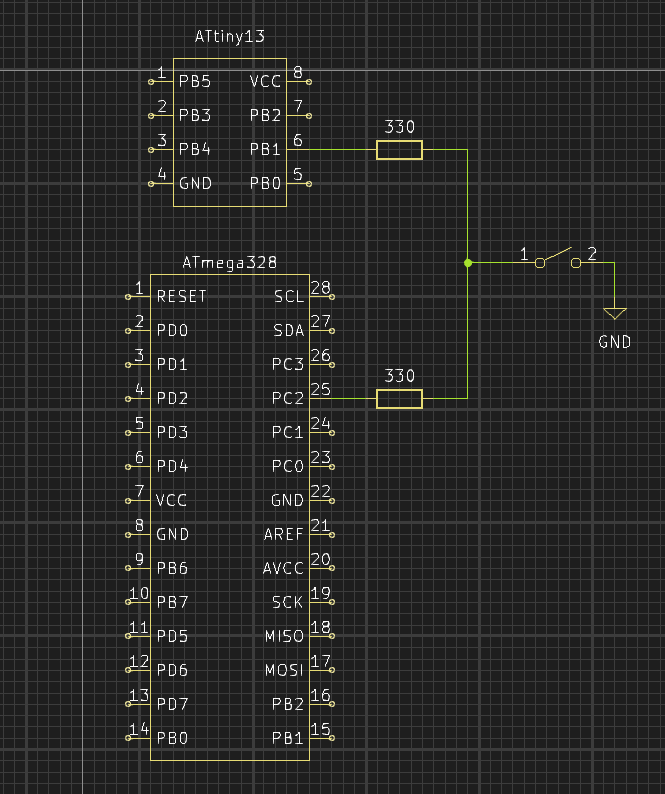665x794 pixels.
Task: Click the PD0 pin label
Action: [172, 330]
